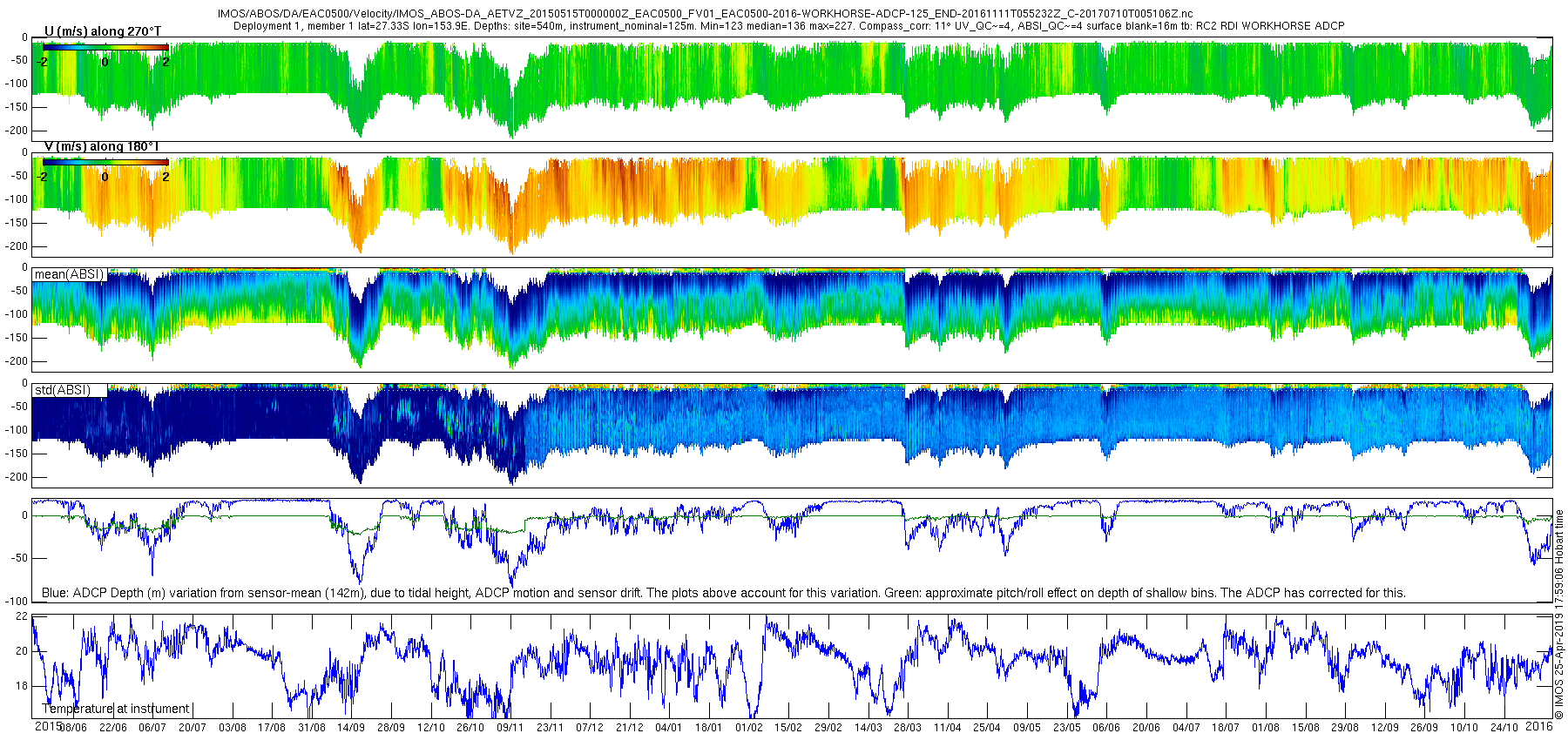The image size is (1568, 740).
Task: Click the '14/09' date tick label
Action: coord(351,728)
